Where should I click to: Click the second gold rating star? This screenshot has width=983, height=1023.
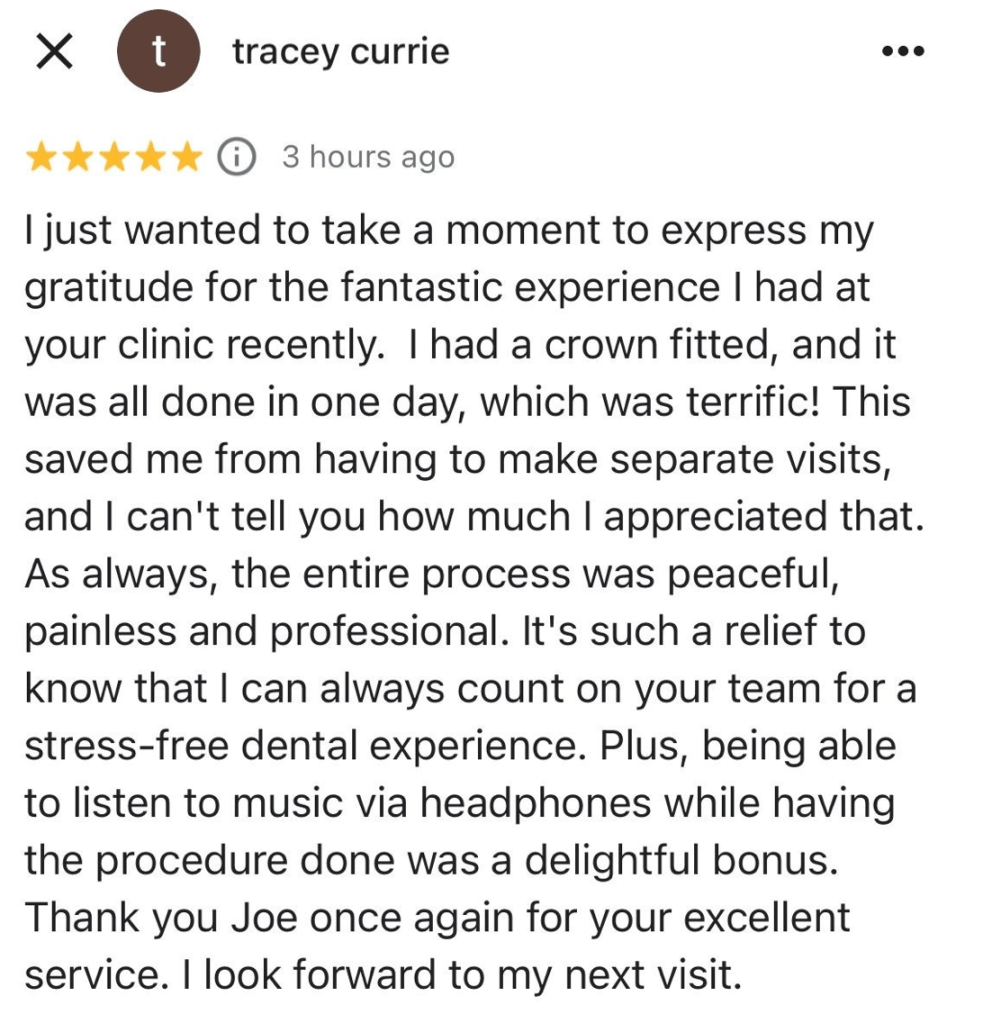tap(78, 157)
